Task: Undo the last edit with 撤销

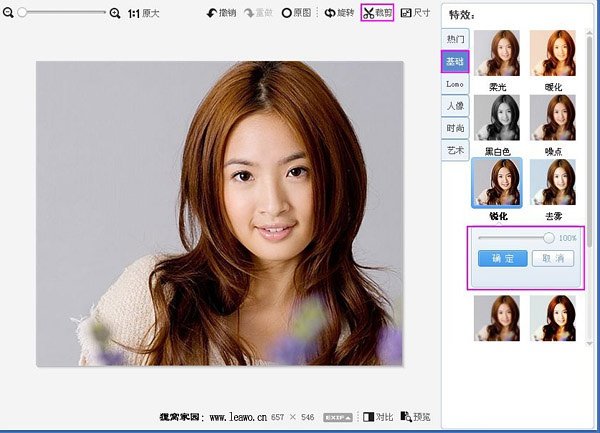Action: (220, 14)
